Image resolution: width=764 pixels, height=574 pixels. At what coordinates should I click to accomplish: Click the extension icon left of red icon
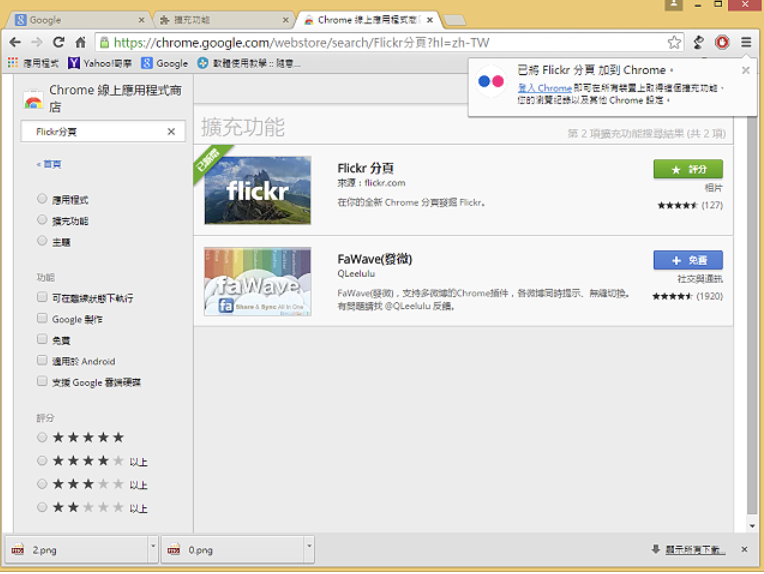[x=699, y=42]
